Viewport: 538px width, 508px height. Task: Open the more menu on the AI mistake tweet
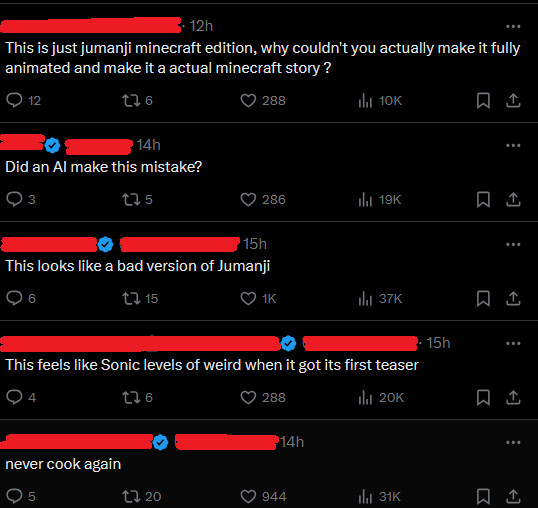point(513,145)
